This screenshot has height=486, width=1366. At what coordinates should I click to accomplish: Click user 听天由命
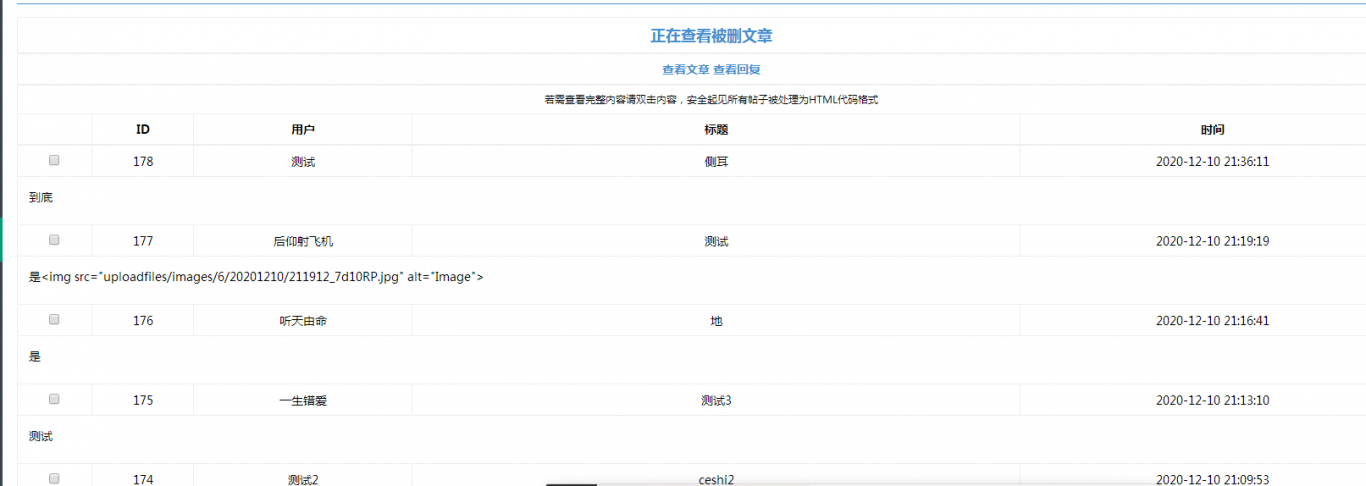click(x=303, y=321)
